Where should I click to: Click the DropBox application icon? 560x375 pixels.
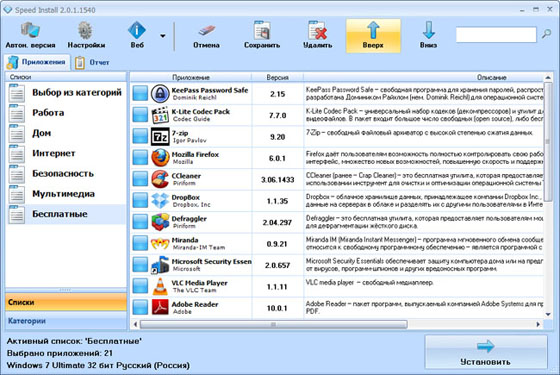[x=160, y=201]
